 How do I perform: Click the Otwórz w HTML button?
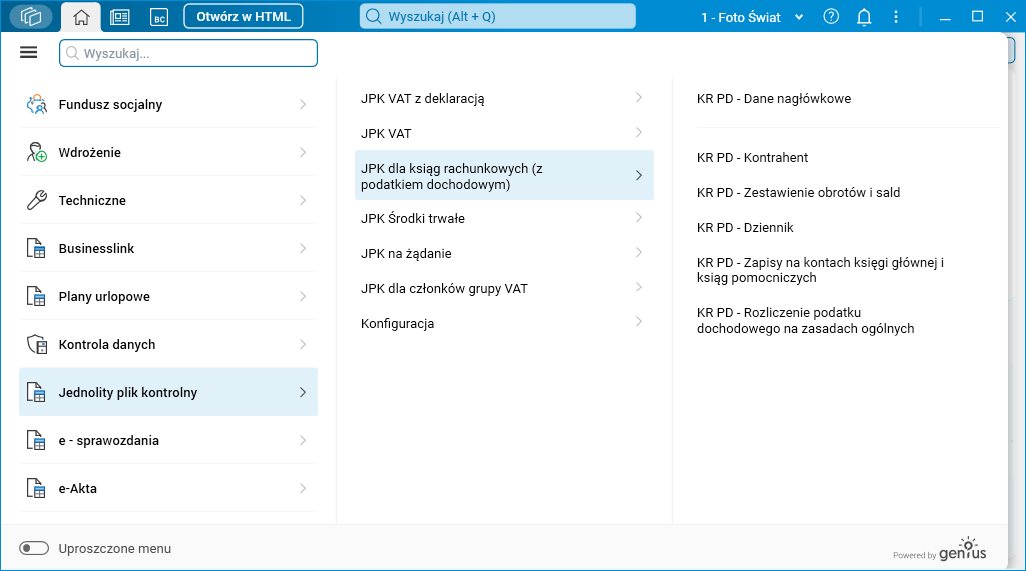point(243,17)
